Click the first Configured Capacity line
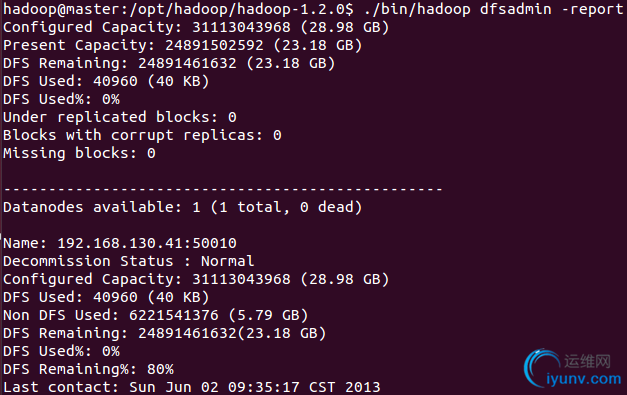Screen dimensions: 627x395 click(196, 27)
